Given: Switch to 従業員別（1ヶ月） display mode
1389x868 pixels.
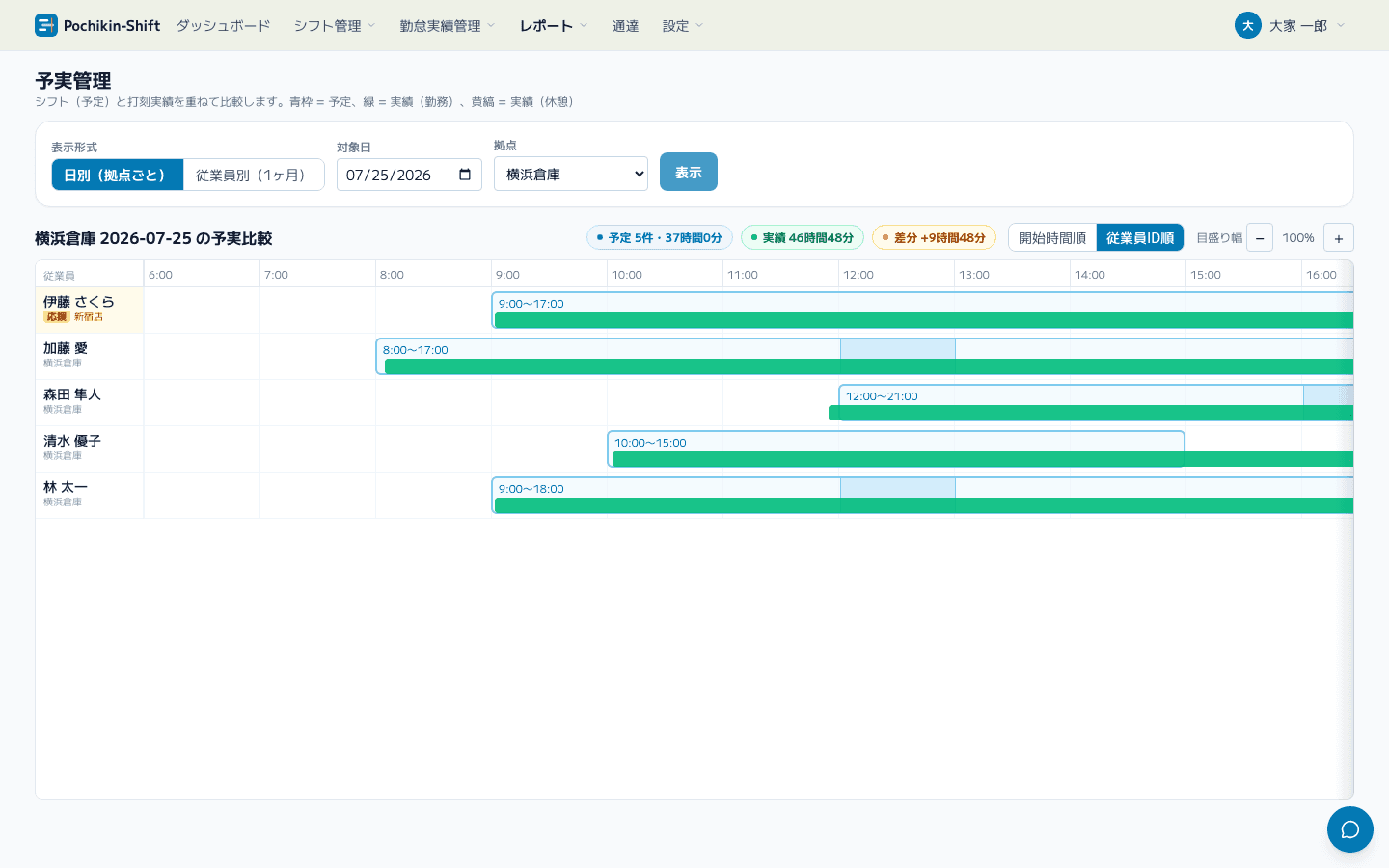Looking at the screenshot, I should 253,175.
